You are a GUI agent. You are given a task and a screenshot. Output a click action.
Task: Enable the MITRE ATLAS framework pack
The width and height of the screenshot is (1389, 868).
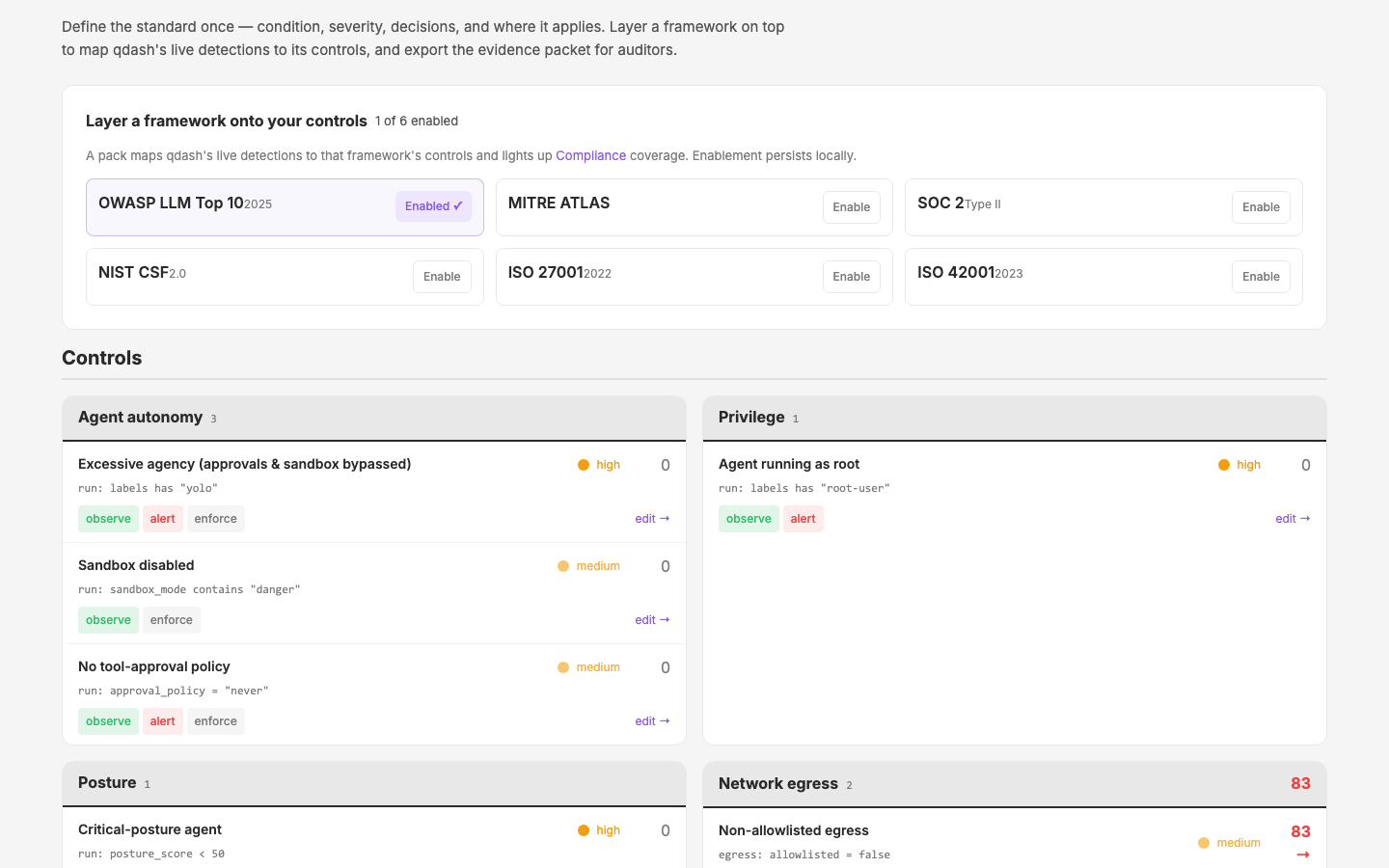pos(852,207)
